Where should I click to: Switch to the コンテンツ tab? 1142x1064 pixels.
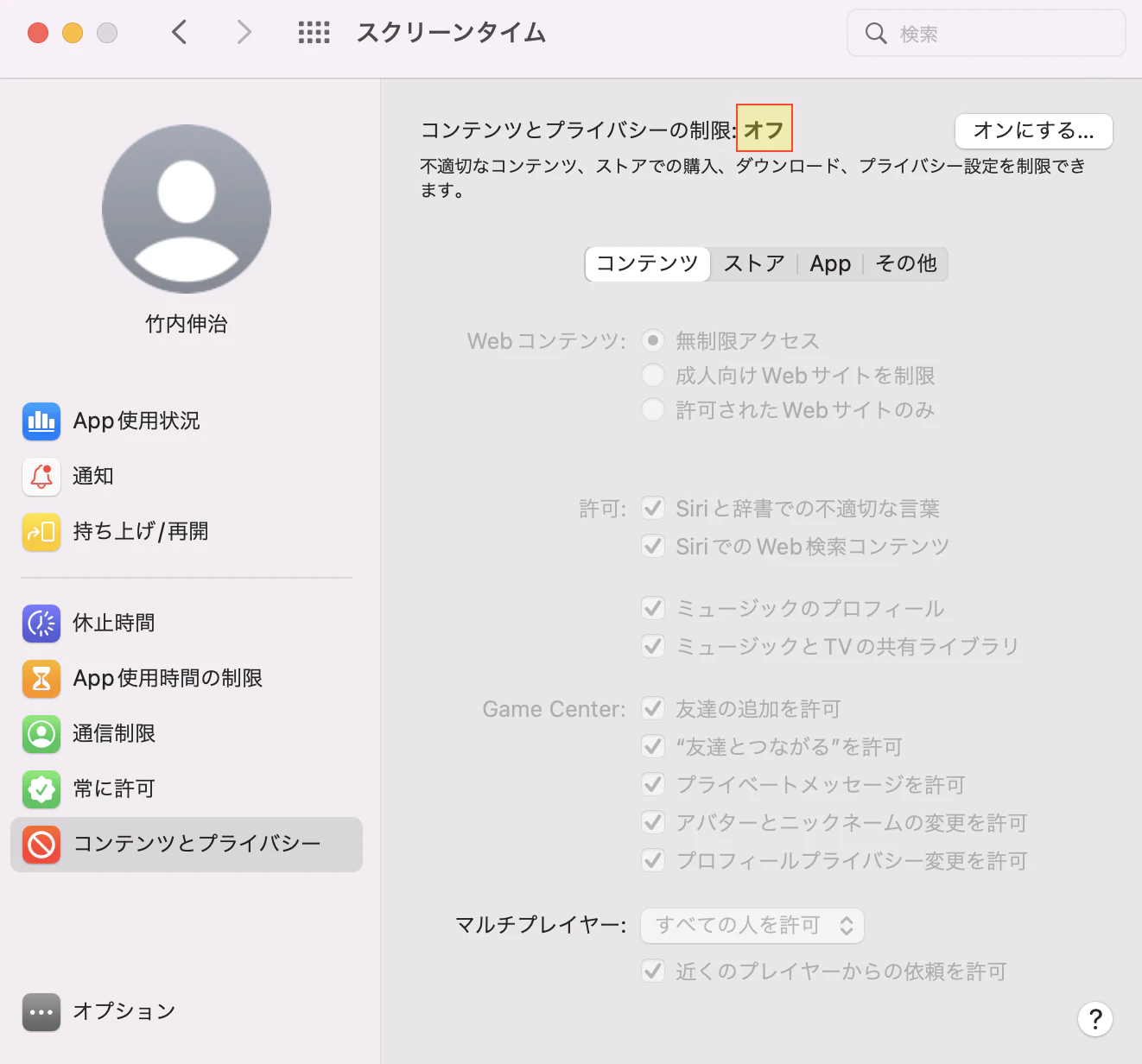pos(648,263)
